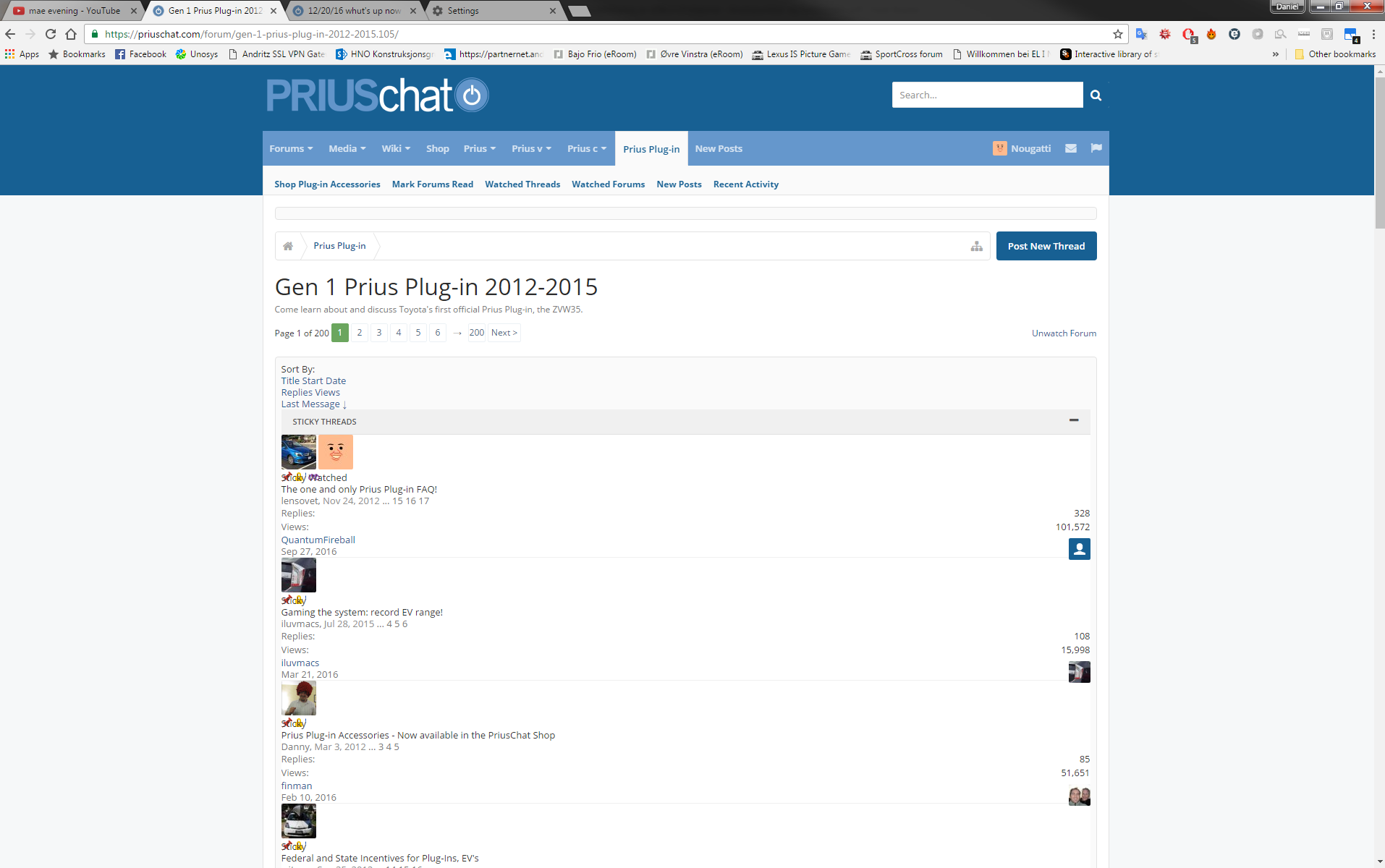Click QuantumFireball last poster link

[318, 540]
